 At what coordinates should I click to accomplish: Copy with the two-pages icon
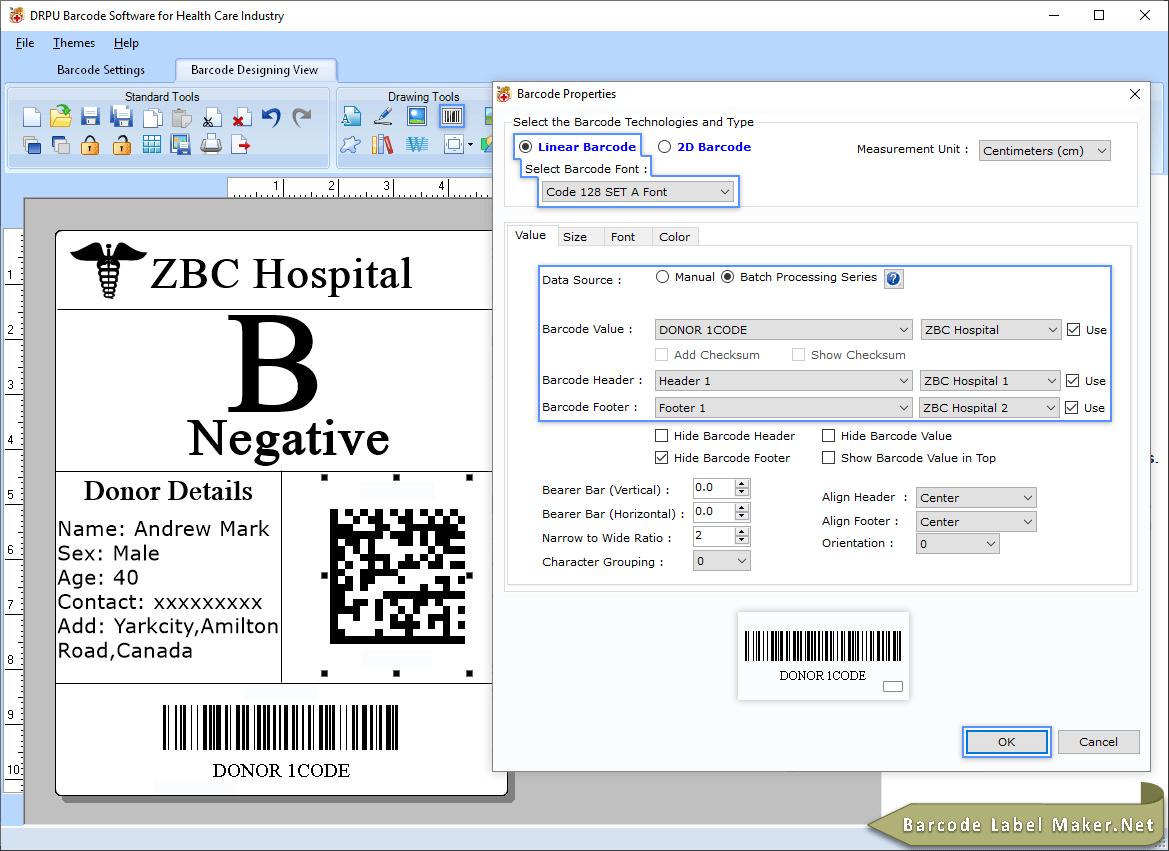coord(152,118)
